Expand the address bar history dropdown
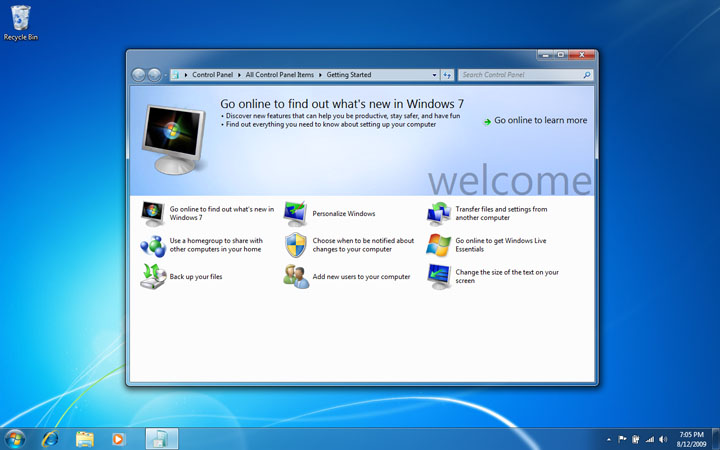 (x=435, y=75)
